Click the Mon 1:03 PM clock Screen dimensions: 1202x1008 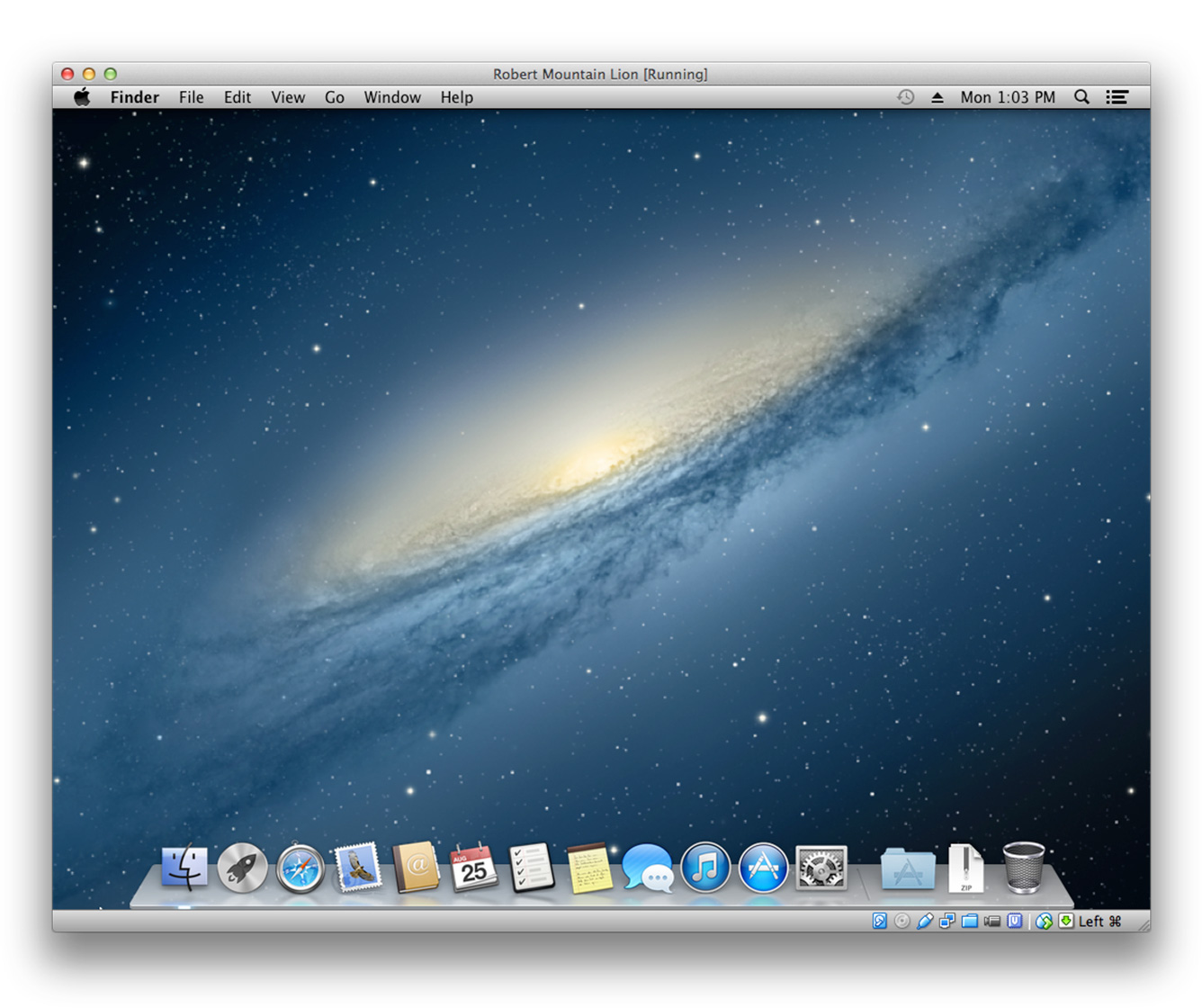pos(1007,96)
